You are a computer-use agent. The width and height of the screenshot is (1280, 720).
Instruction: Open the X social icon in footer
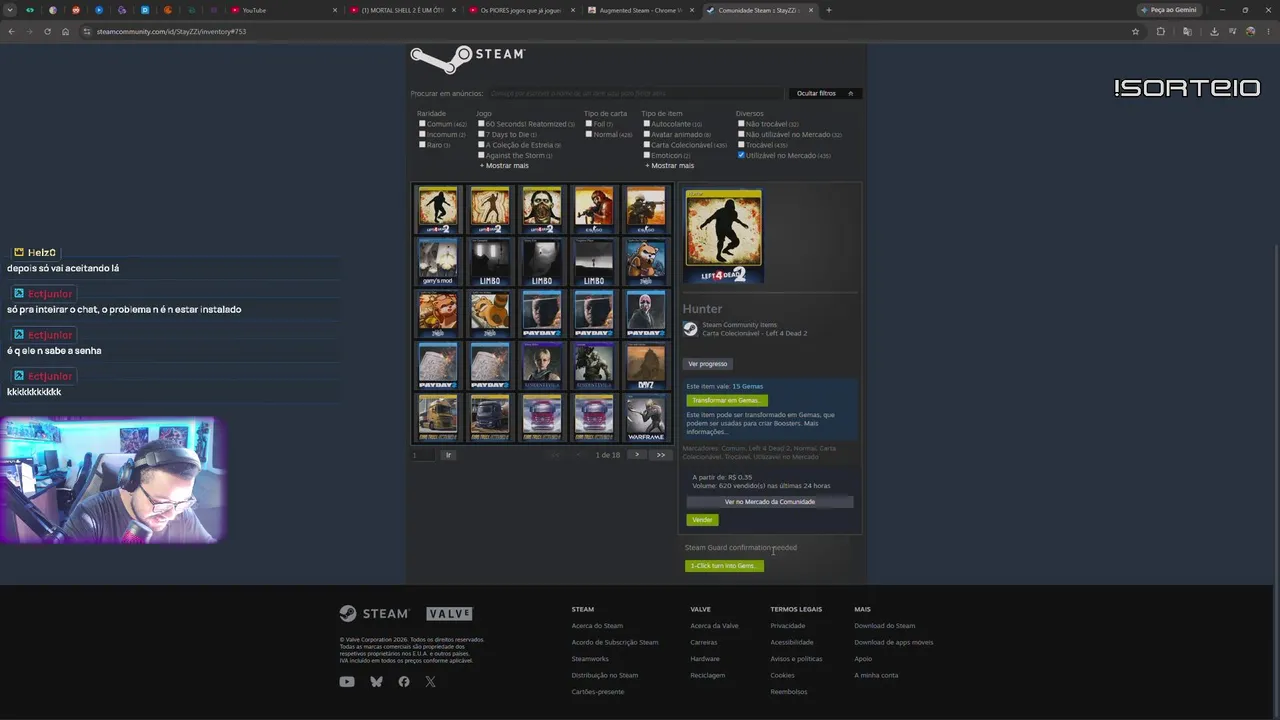point(430,682)
